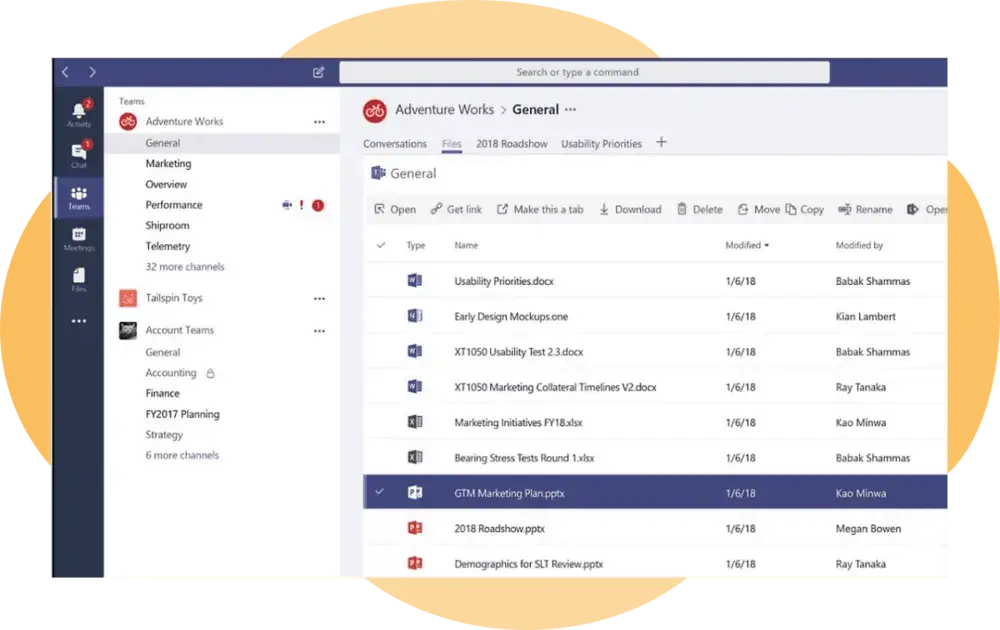
Task: Switch to the Conversations tab
Action: point(395,144)
